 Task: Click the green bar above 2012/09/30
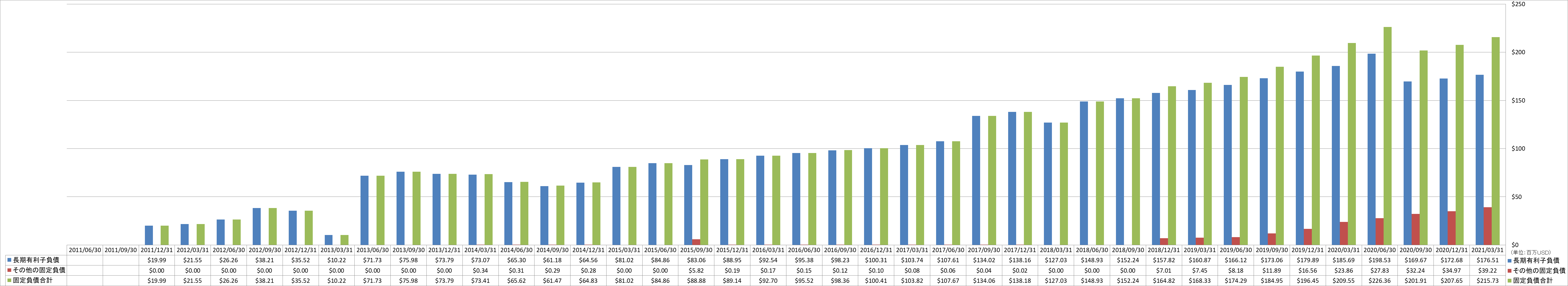click(x=273, y=226)
